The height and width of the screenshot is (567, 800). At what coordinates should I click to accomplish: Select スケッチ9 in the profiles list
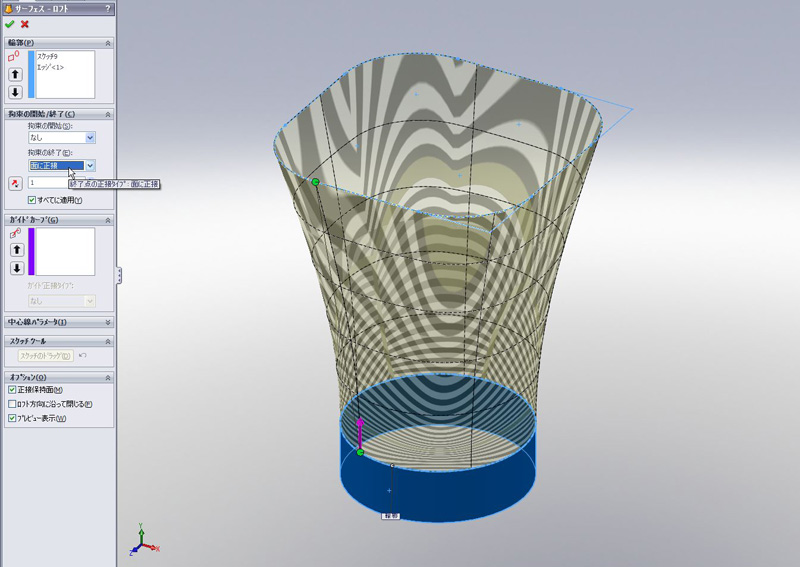click(48, 57)
